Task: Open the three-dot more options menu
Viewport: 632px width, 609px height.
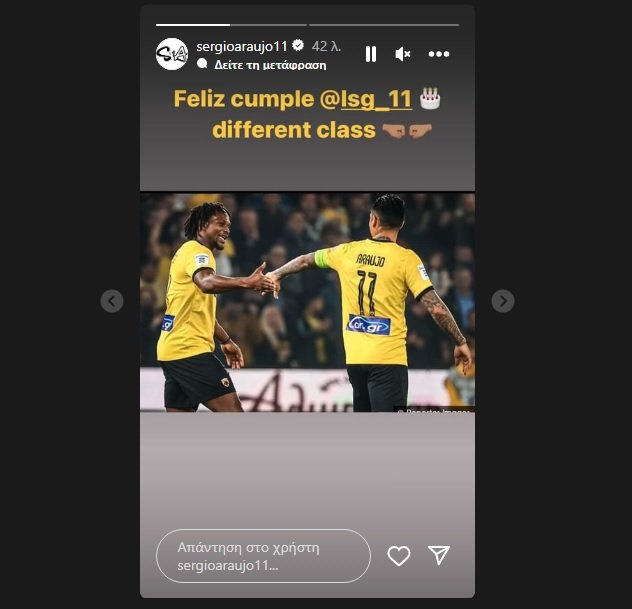Action: 439,54
